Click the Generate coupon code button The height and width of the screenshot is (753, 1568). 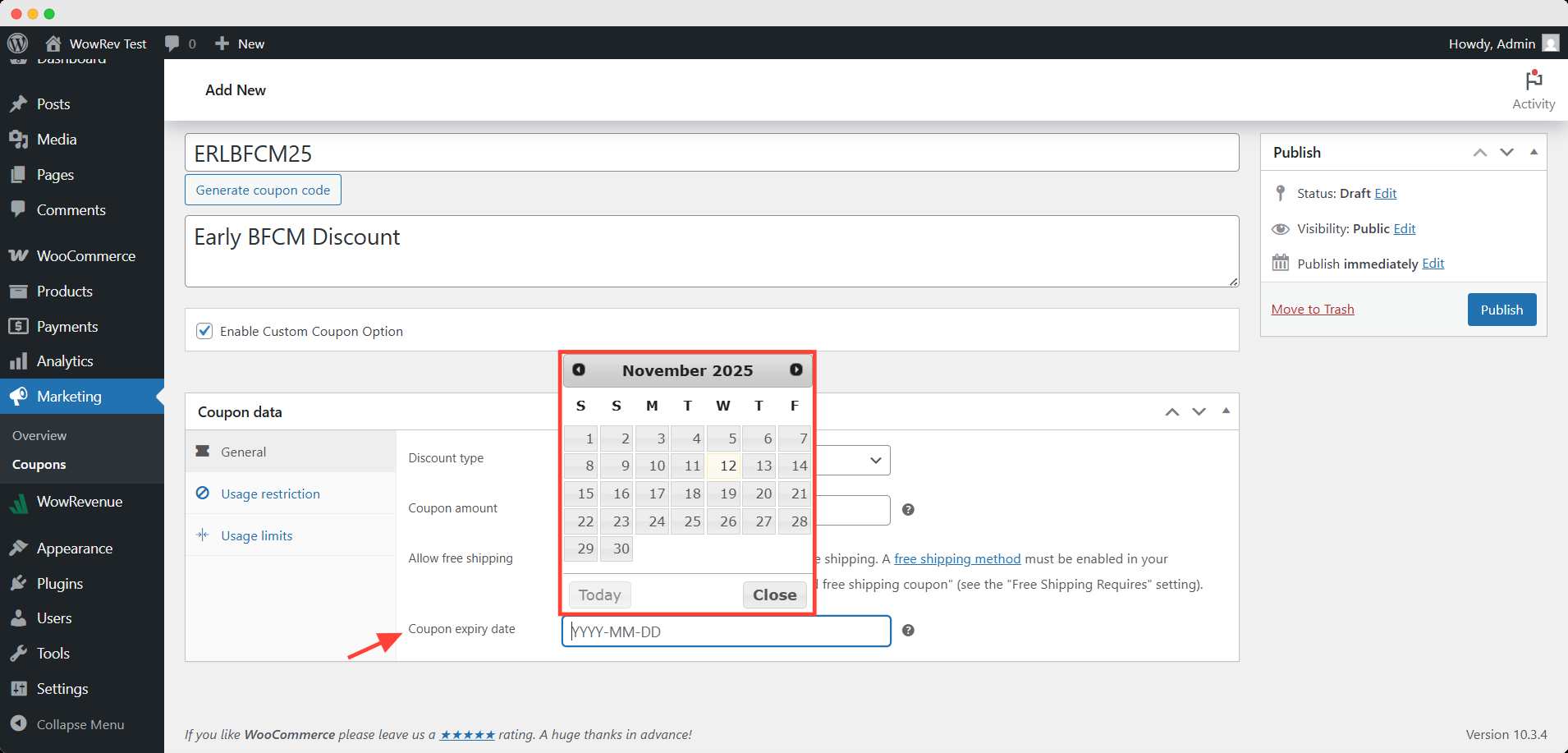pyautogui.click(x=263, y=190)
